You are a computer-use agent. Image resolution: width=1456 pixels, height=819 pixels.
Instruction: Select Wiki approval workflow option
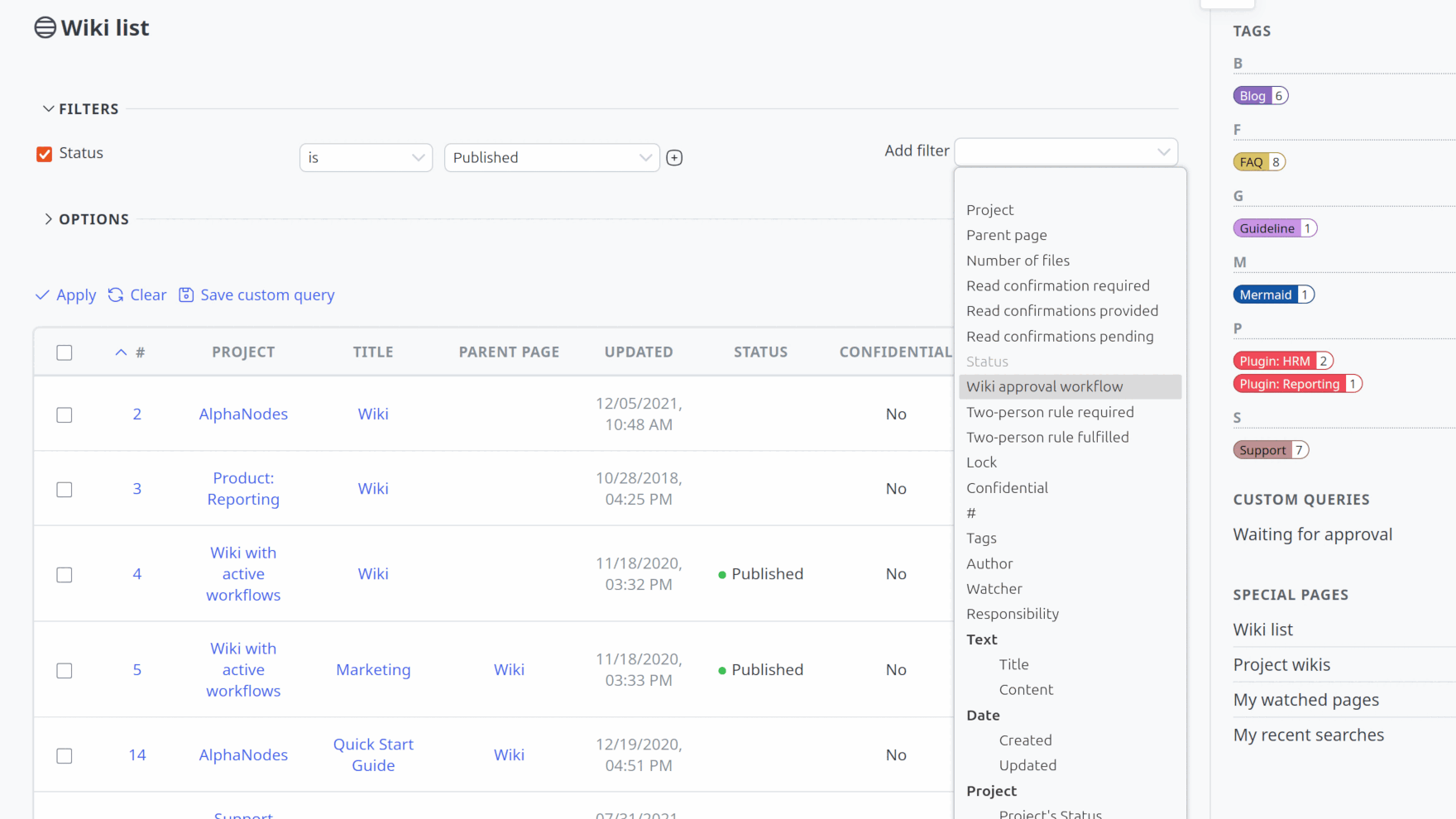point(1070,386)
